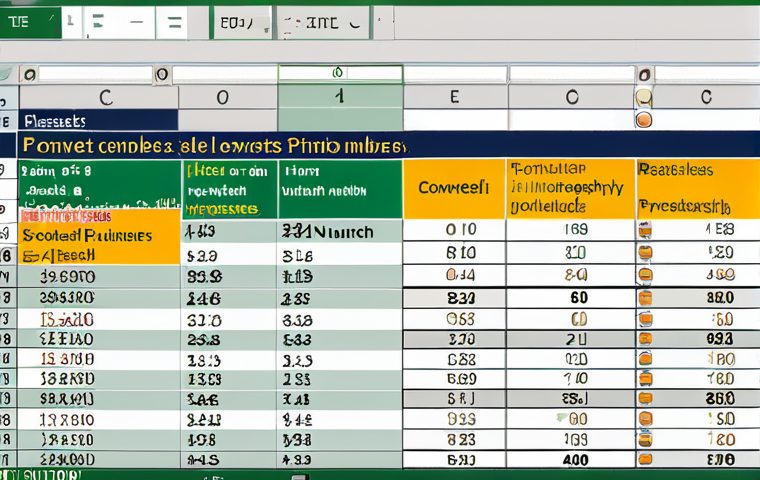Click the green-outlined field above column 1
The image size is (760, 480).
point(340,73)
